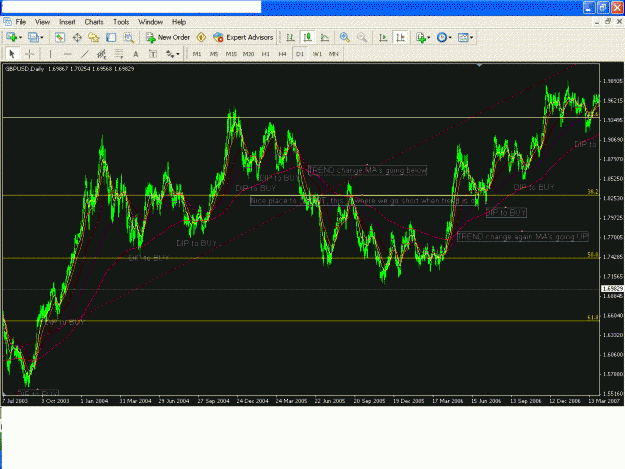Open the MetaEditor yellow diamond icon

coord(201,37)
